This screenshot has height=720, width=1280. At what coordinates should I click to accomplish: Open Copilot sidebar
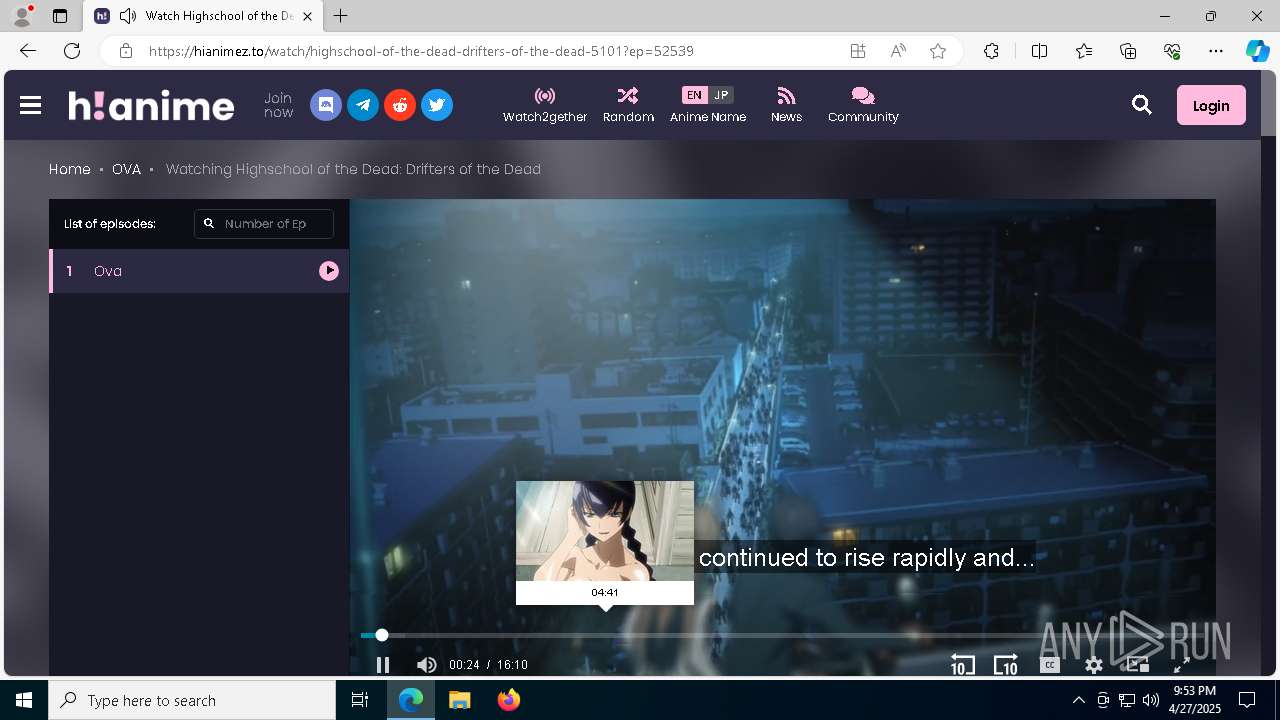(1257, 51)
